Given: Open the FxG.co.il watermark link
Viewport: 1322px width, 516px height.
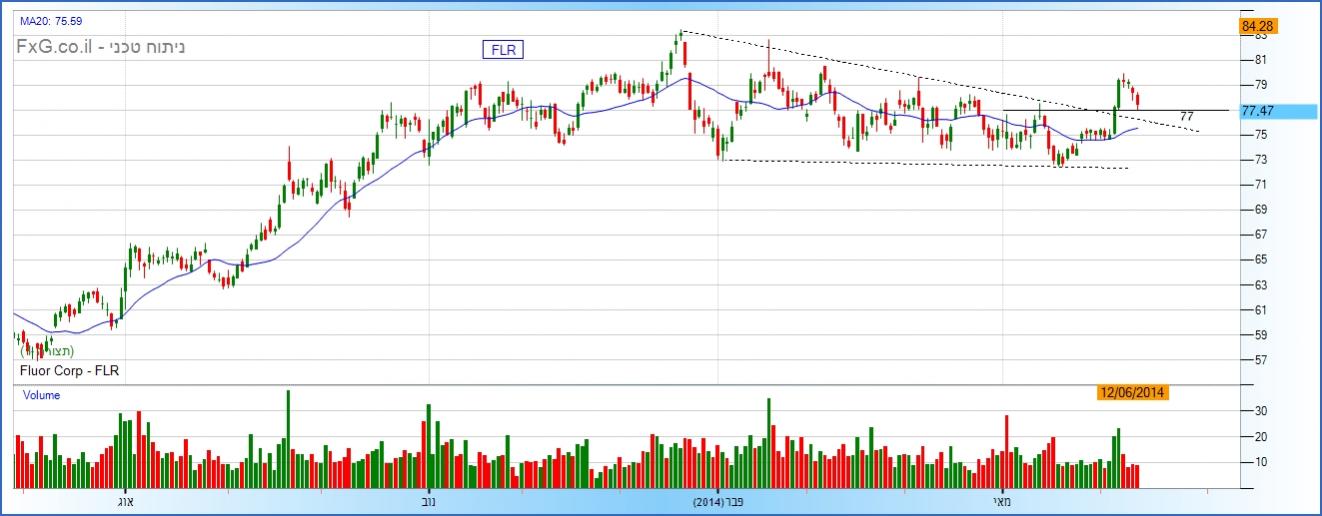Looking at the screenshot, I should [100, 46].
